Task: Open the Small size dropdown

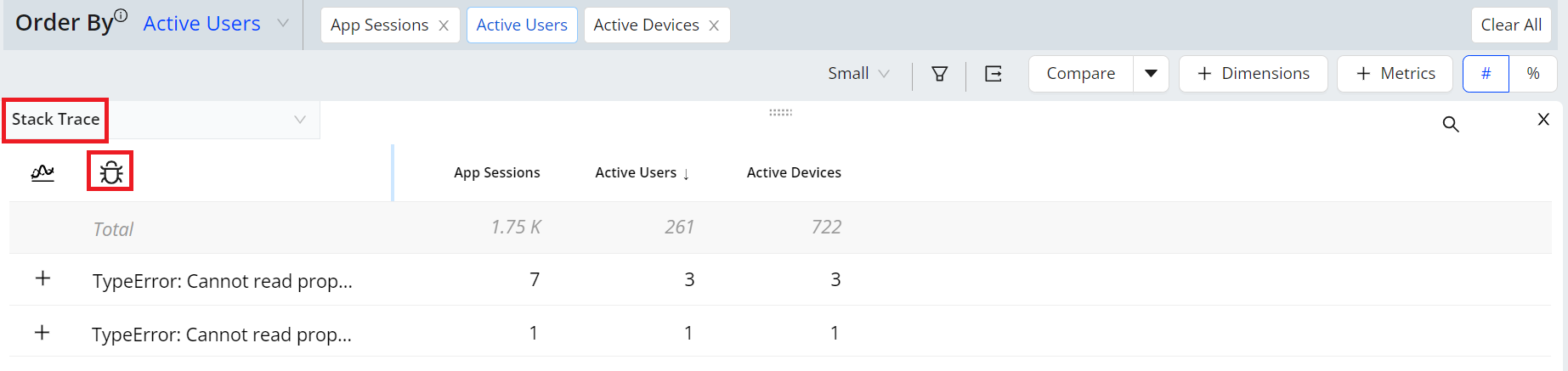Action: coord(859,74)
